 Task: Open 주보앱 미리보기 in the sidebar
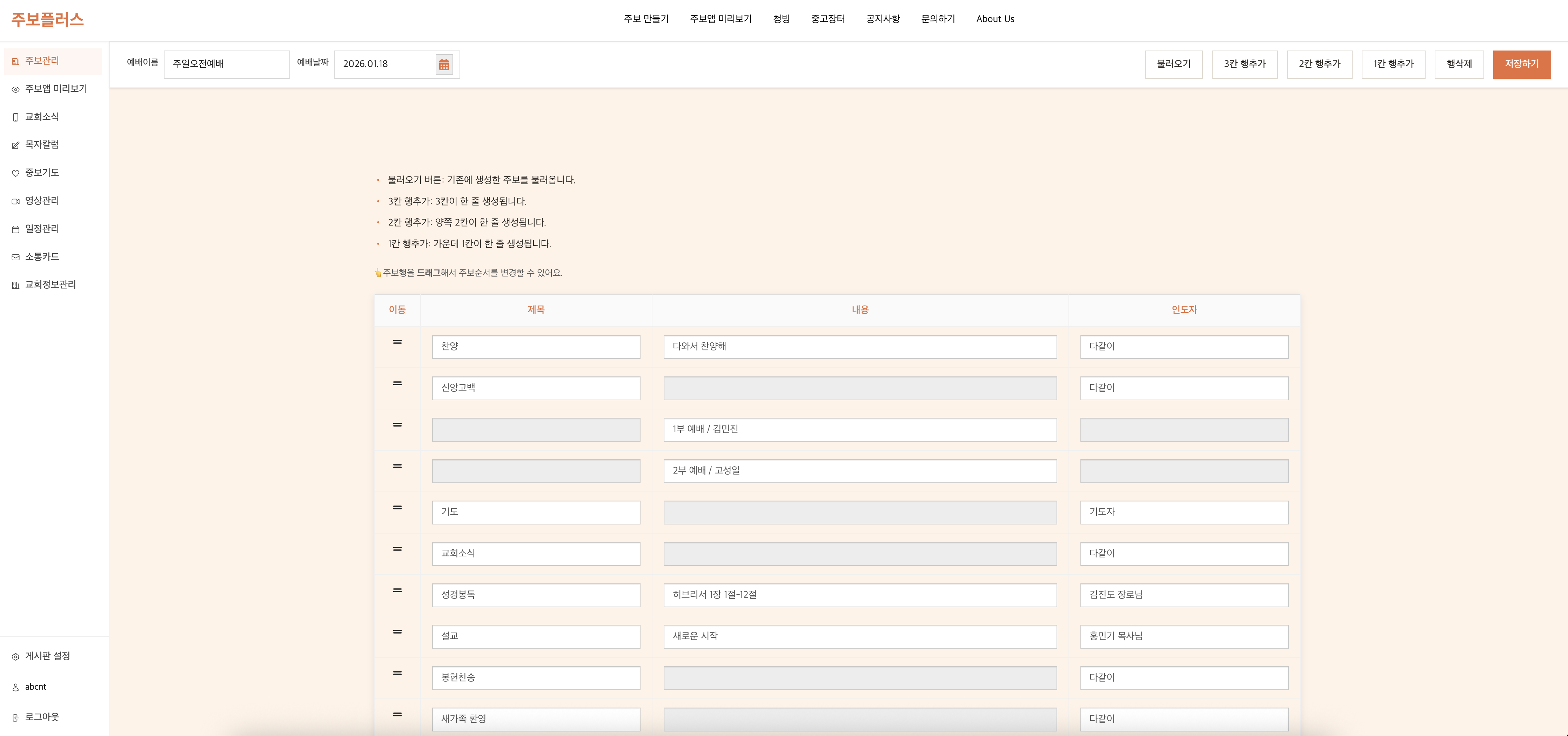55,89
